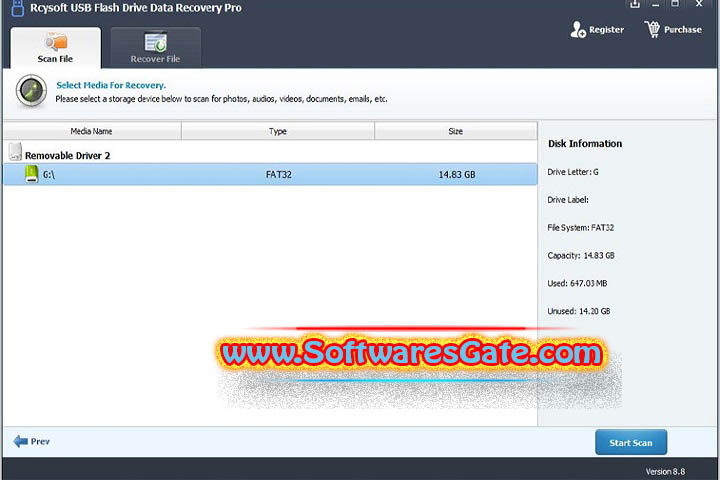The width and height of the screenshot is (720, 480).
Task: Click the Version 8.8 label
Action: (x=665, y=472)
